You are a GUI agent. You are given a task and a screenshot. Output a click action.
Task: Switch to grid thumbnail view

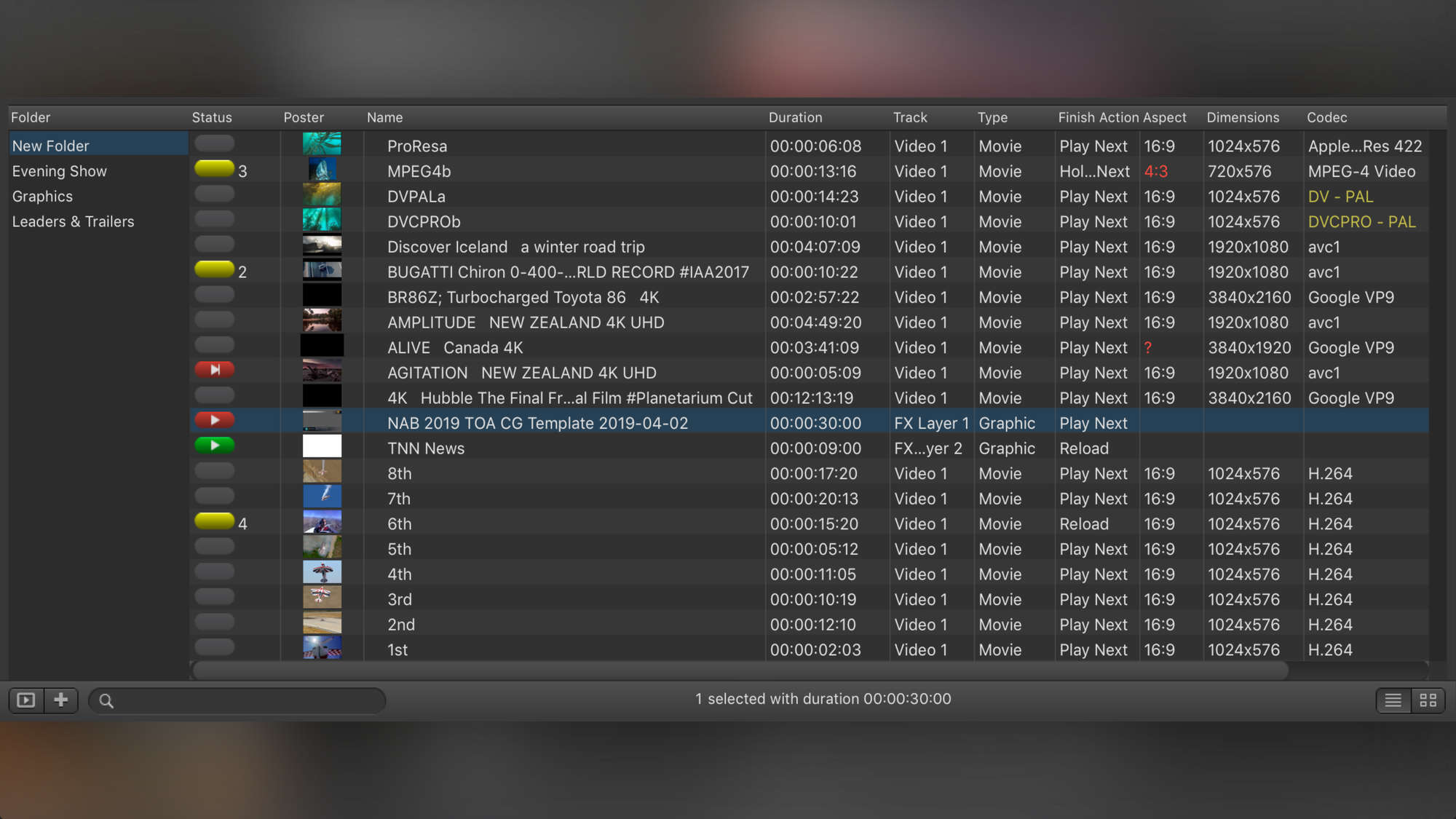(1428, 700)
